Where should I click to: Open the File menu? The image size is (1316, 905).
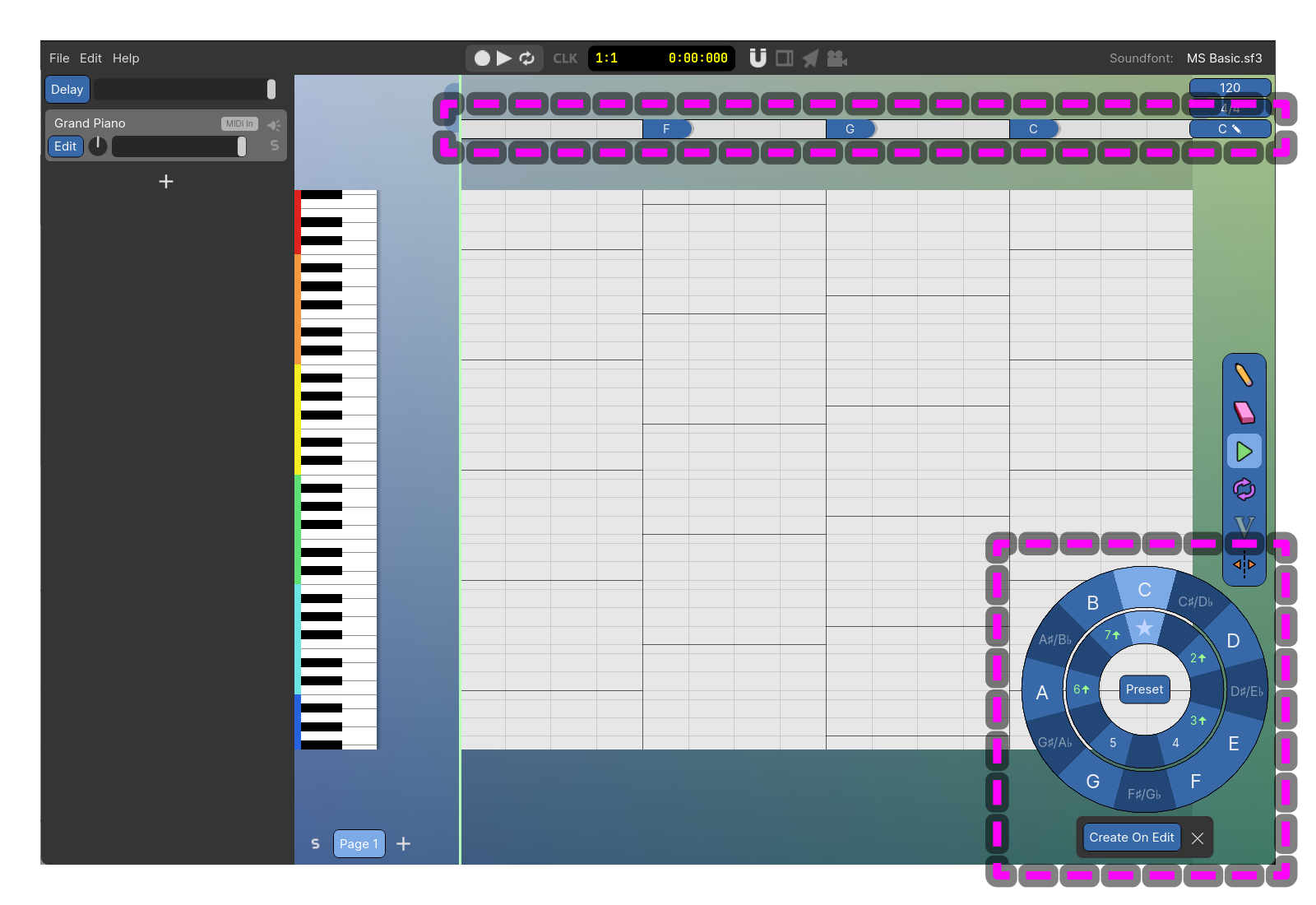59,58
